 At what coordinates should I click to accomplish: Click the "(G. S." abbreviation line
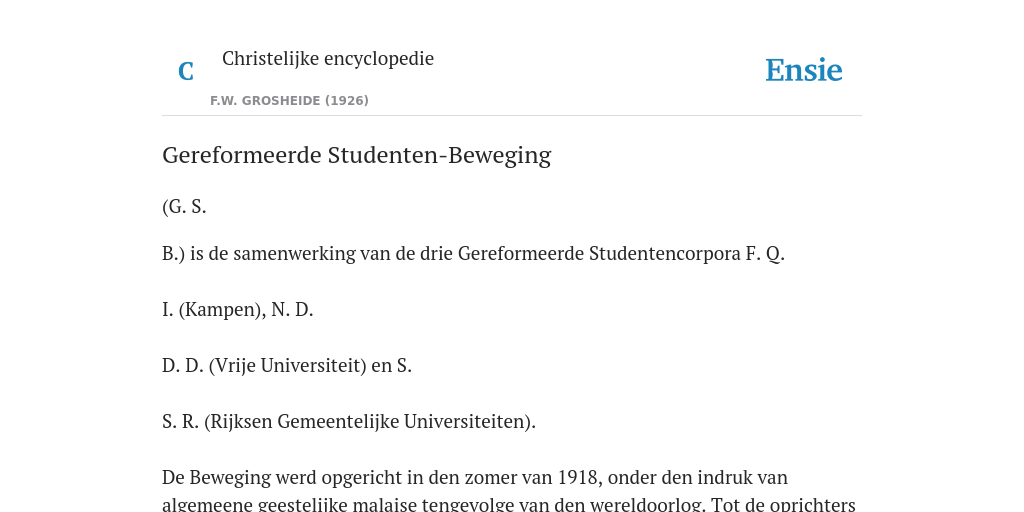click(x=184, y=206)
